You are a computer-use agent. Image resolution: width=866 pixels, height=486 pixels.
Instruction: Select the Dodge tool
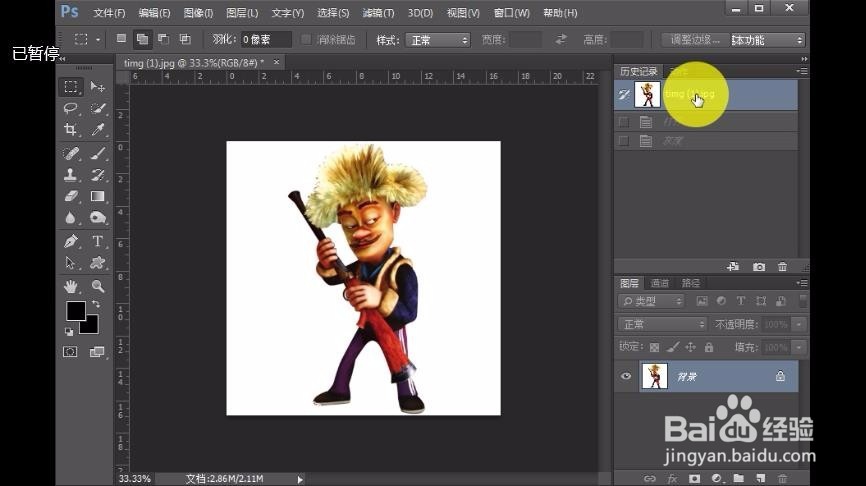(x=98, y=218)
